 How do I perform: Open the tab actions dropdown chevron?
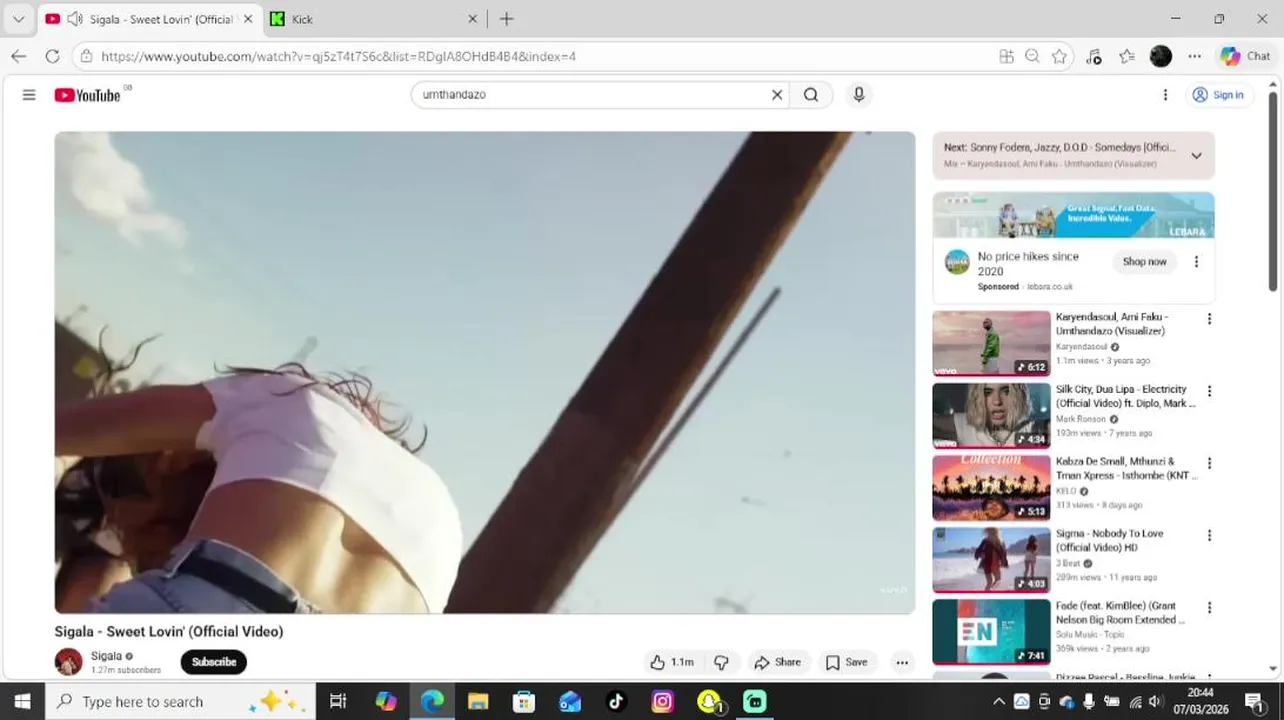18,19
